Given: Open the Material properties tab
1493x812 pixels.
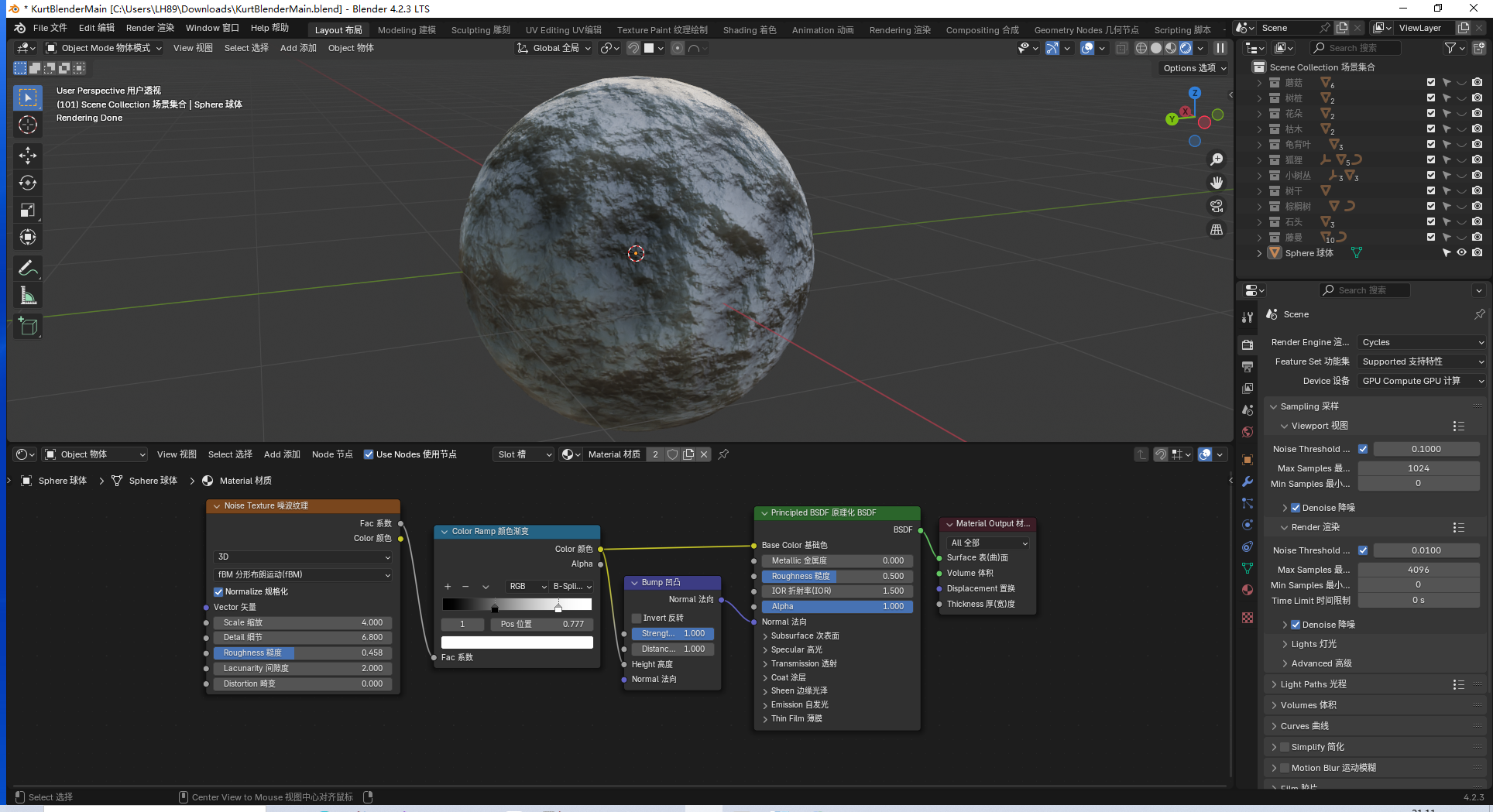Looking at the screenshot, I should point(1247,590).
